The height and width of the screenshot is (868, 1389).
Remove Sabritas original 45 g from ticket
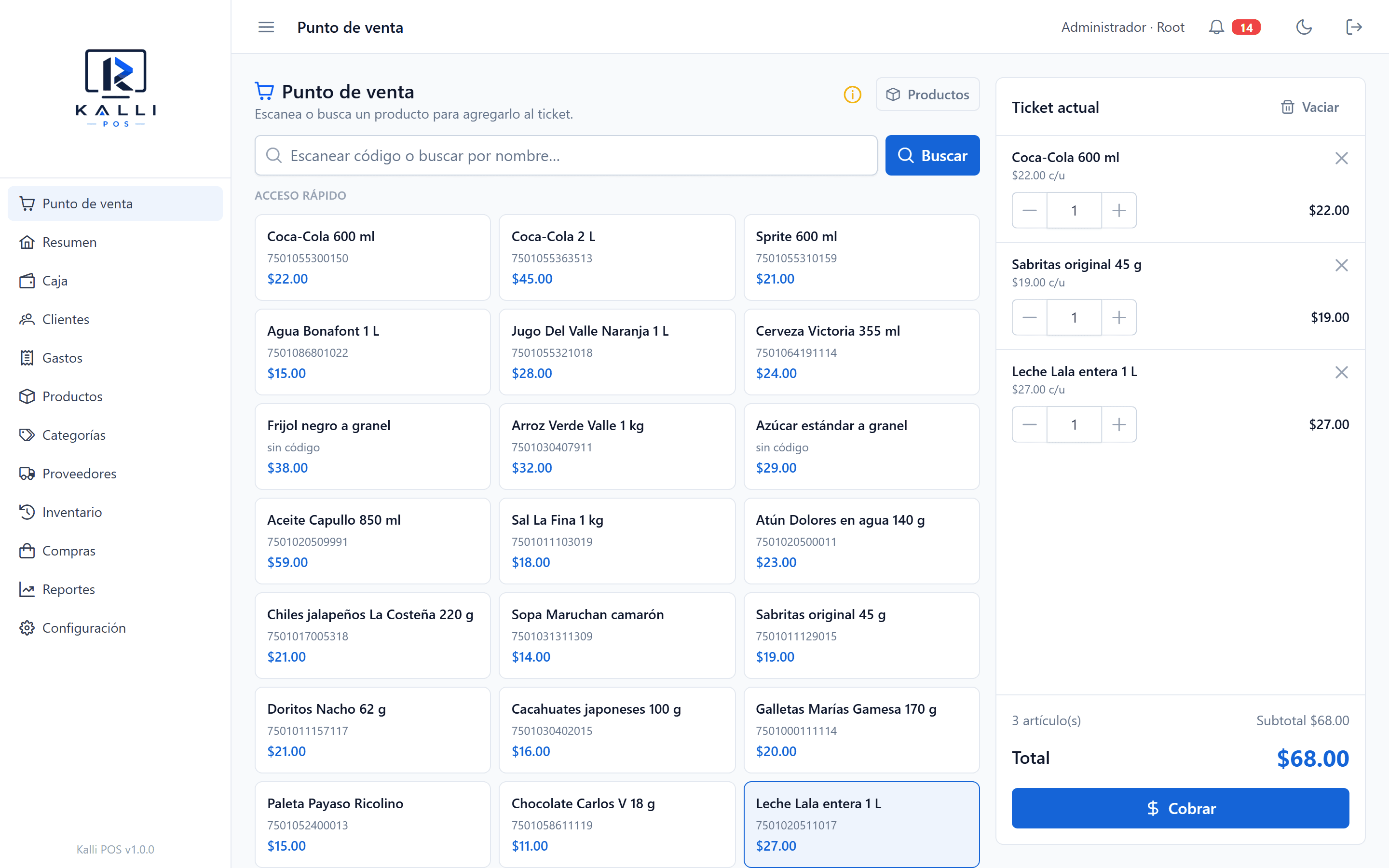click(1341, 265)
